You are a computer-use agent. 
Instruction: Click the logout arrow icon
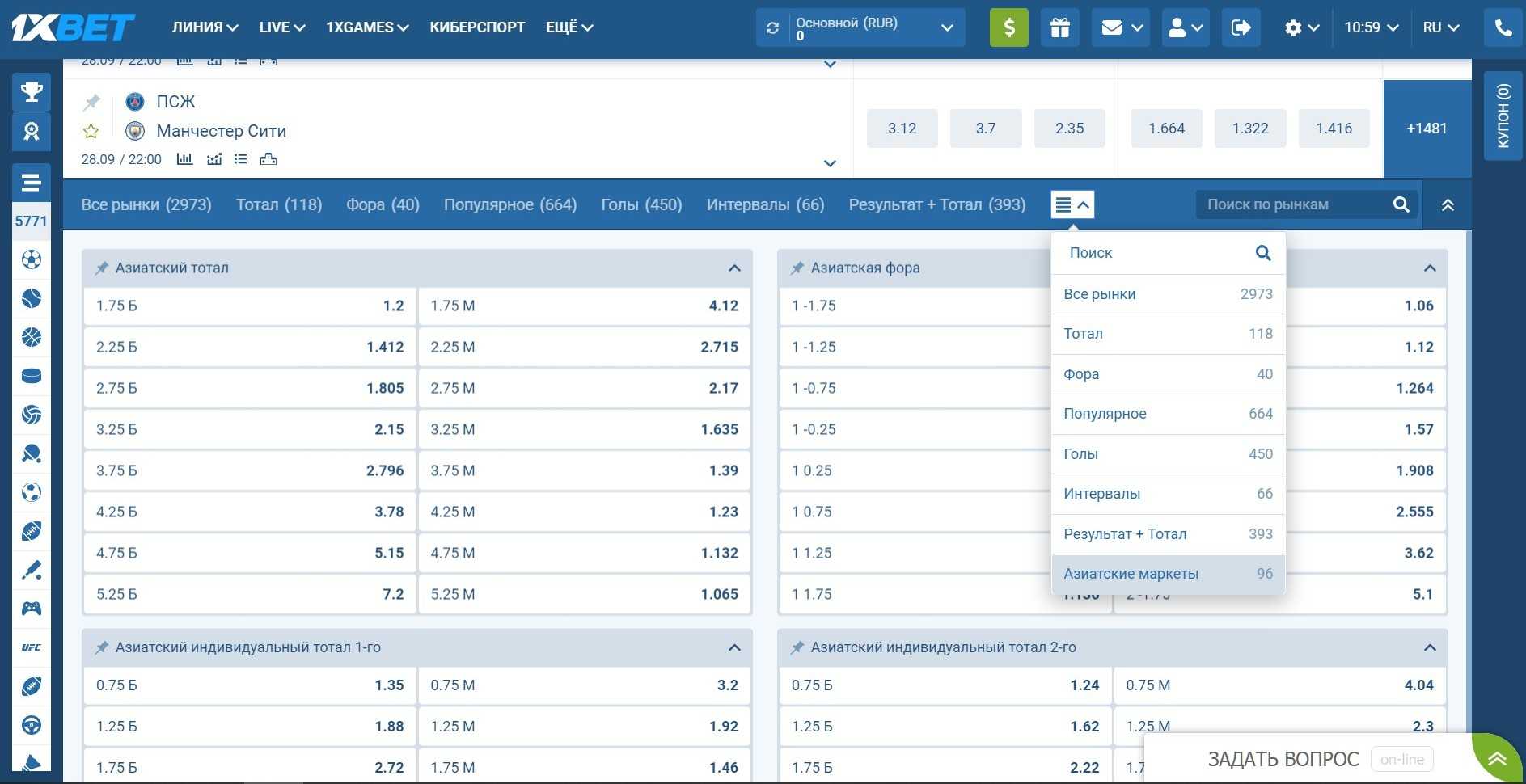coord(1240,27)
